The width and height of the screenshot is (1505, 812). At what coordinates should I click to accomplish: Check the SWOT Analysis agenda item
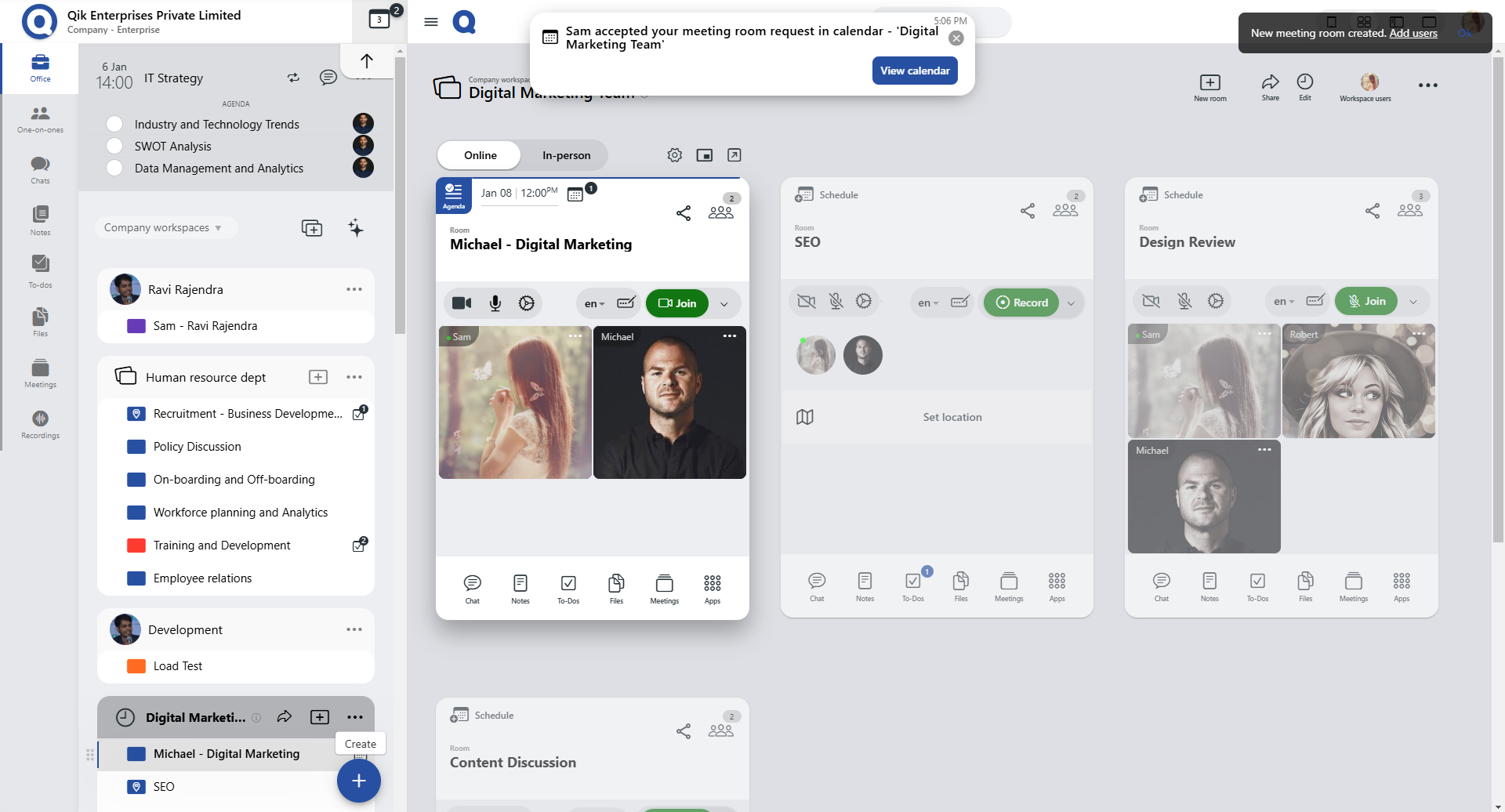pos(114,147)
